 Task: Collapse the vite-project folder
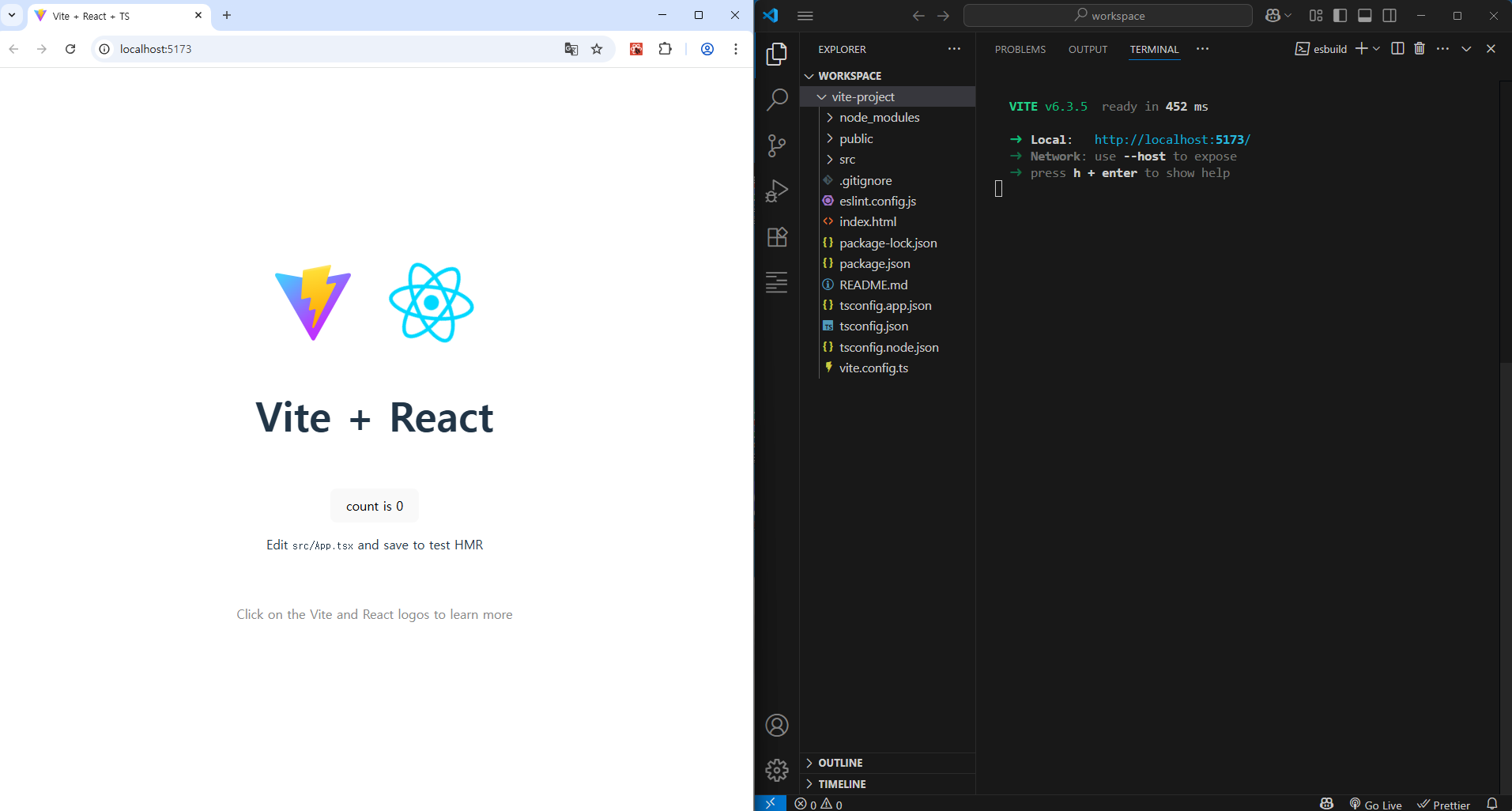[x=888, y=96]
